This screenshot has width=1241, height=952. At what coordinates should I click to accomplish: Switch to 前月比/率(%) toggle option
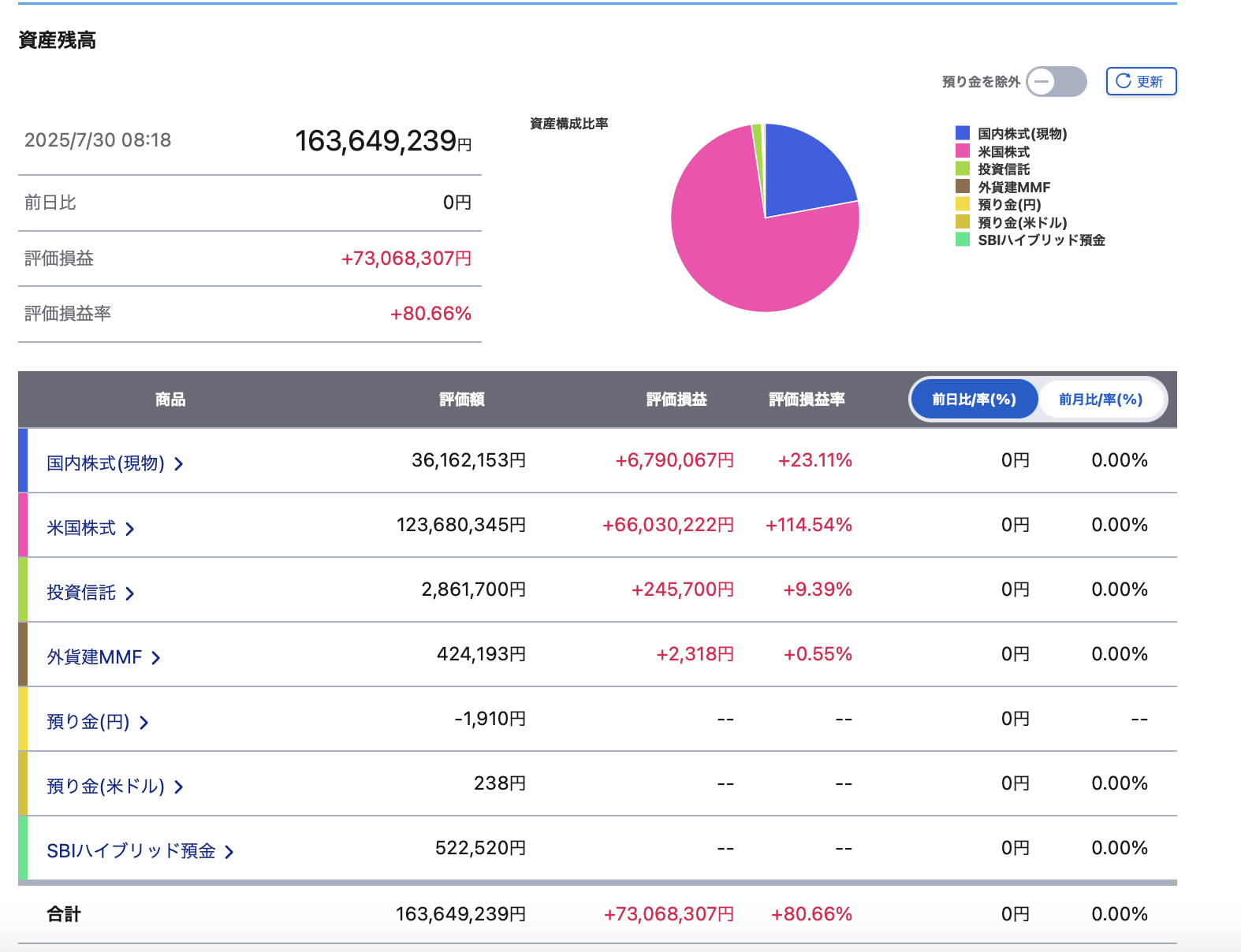click(1101, 400)
